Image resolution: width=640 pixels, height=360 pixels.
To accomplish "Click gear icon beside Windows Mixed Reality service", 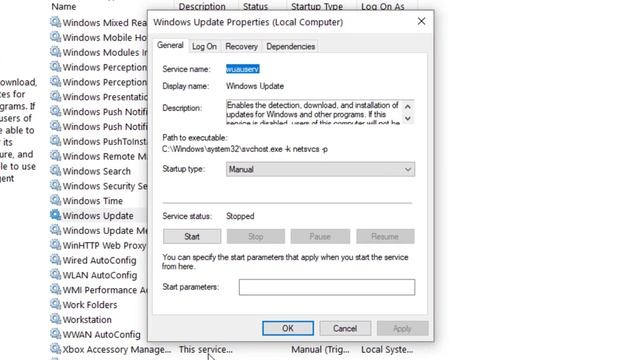I will point(55,22).
